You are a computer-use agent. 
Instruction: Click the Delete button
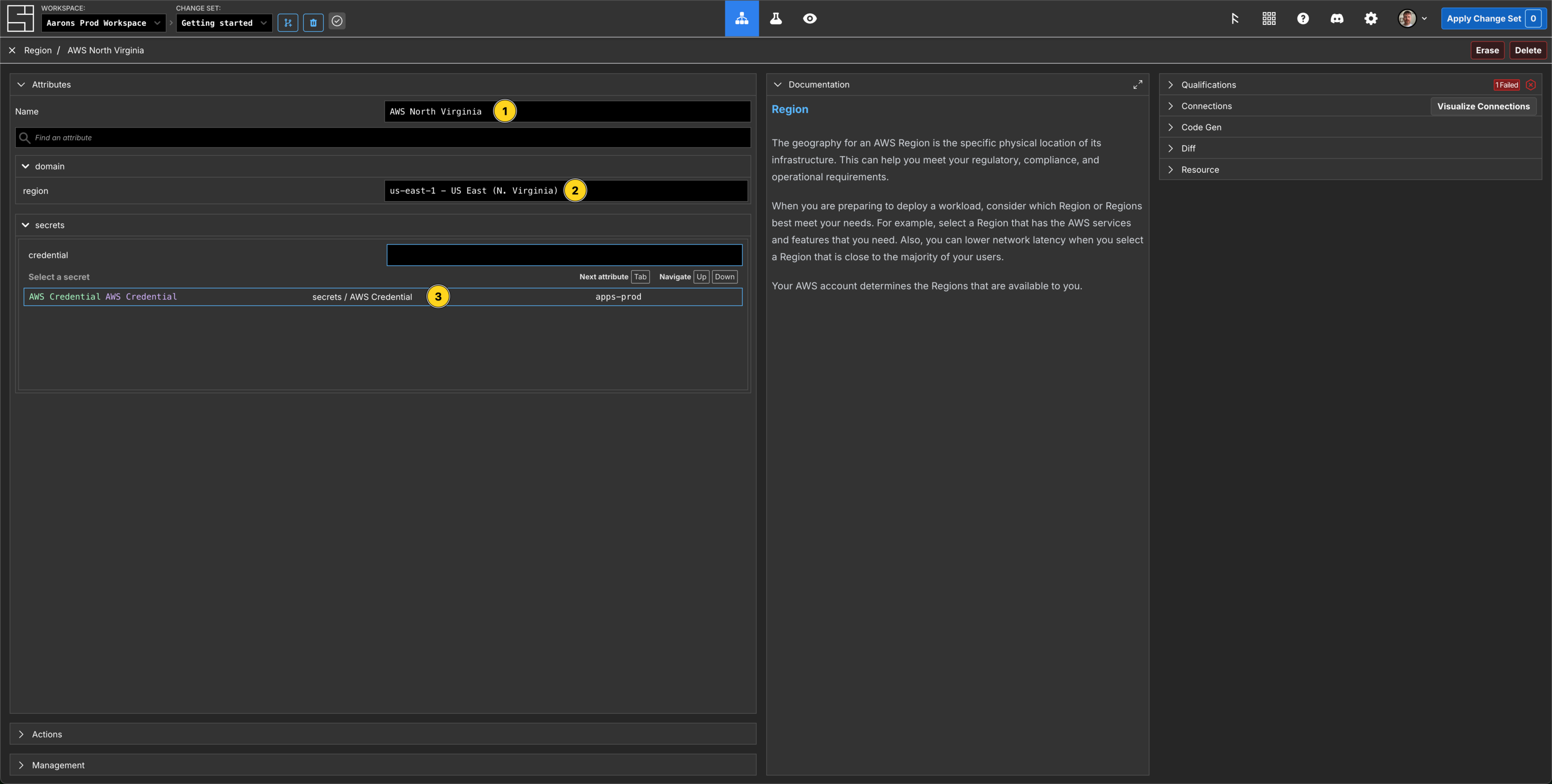(1528, 51)
